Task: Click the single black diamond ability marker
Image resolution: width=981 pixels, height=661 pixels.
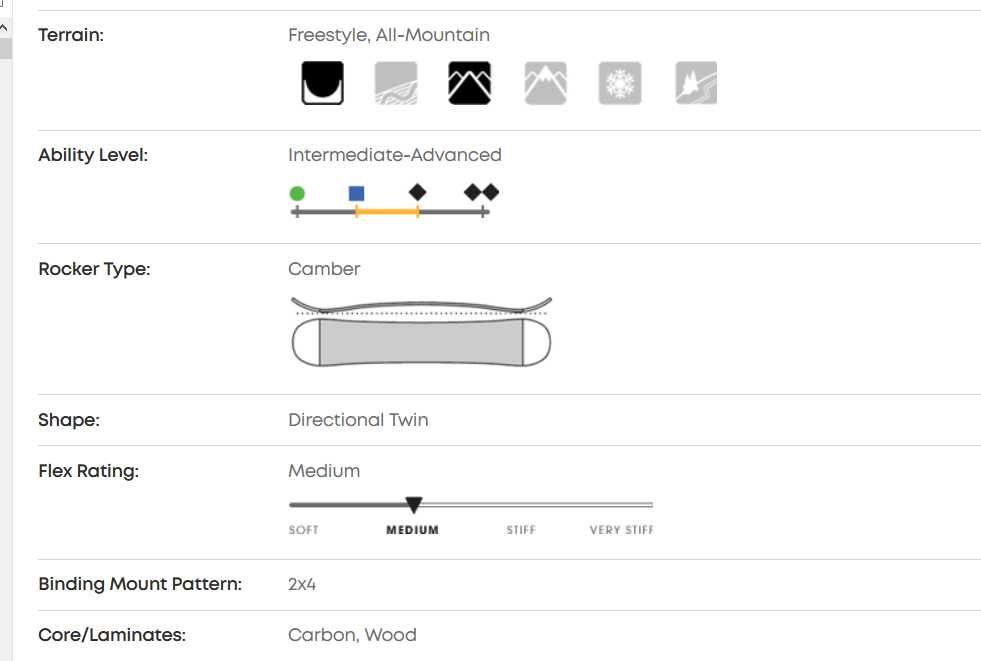Action: [x=417, y=192]
